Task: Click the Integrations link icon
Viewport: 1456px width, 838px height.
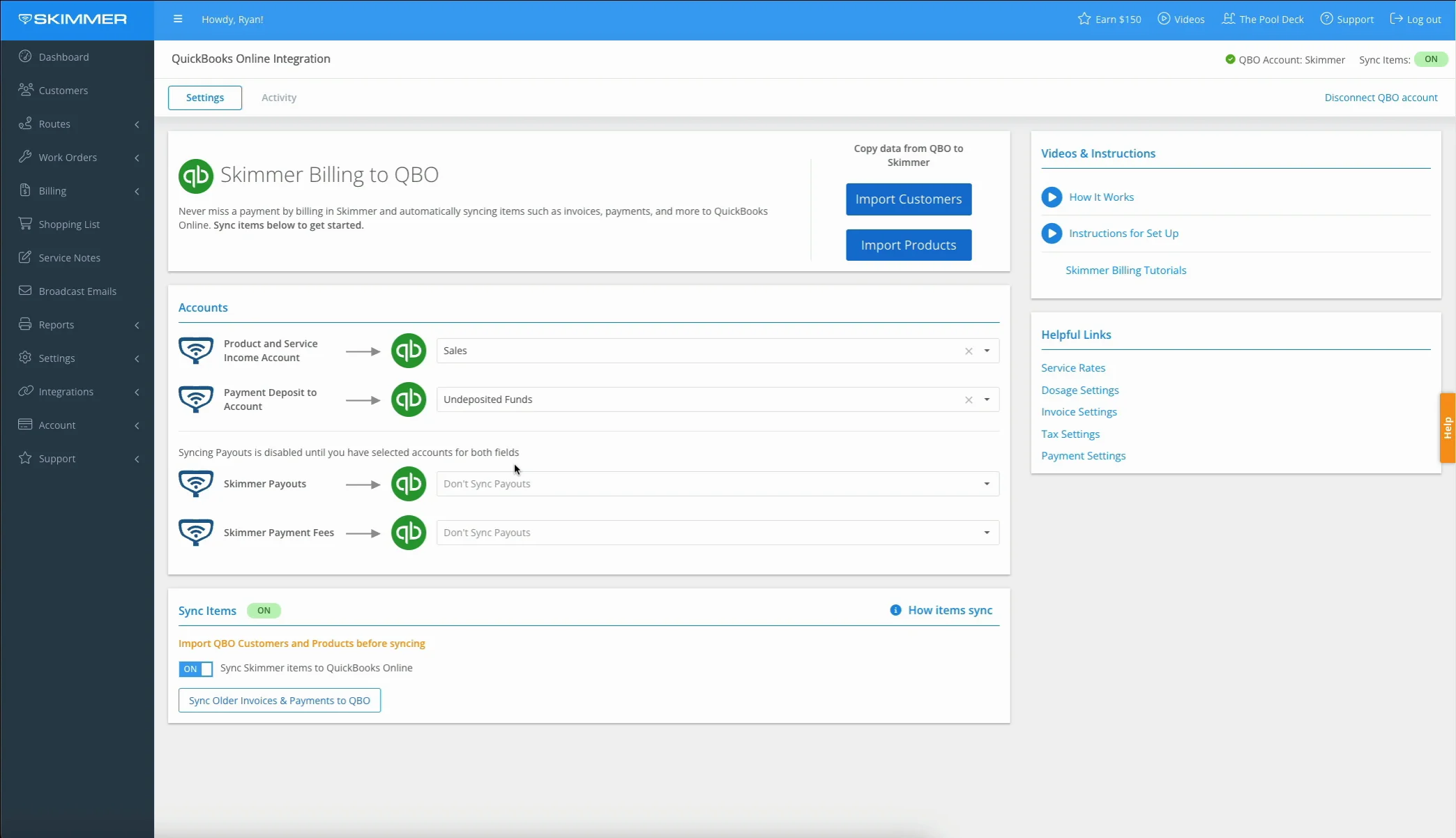Action: [x=26, y=391]
